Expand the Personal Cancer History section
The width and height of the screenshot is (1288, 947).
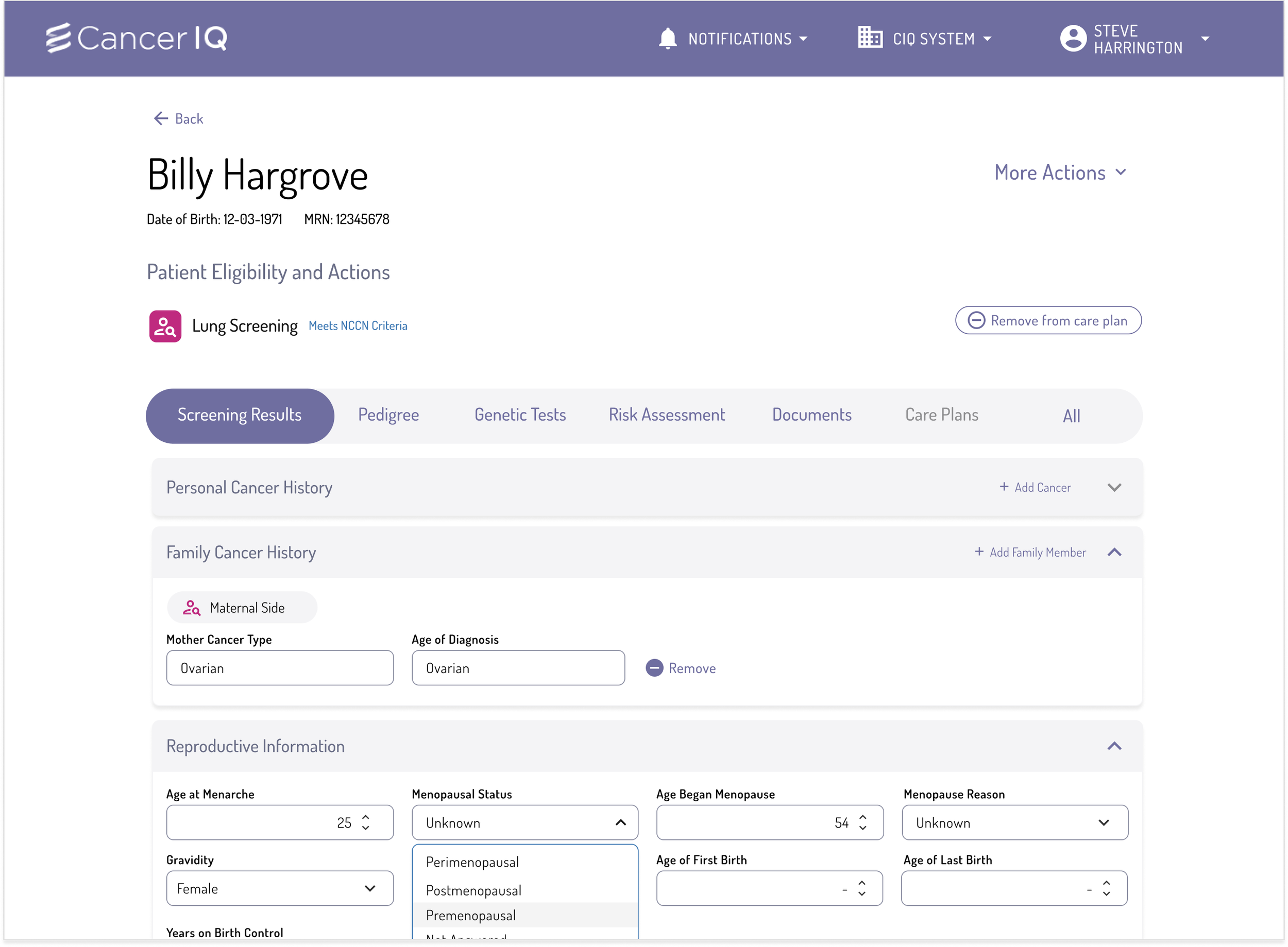pos(1114,487)
